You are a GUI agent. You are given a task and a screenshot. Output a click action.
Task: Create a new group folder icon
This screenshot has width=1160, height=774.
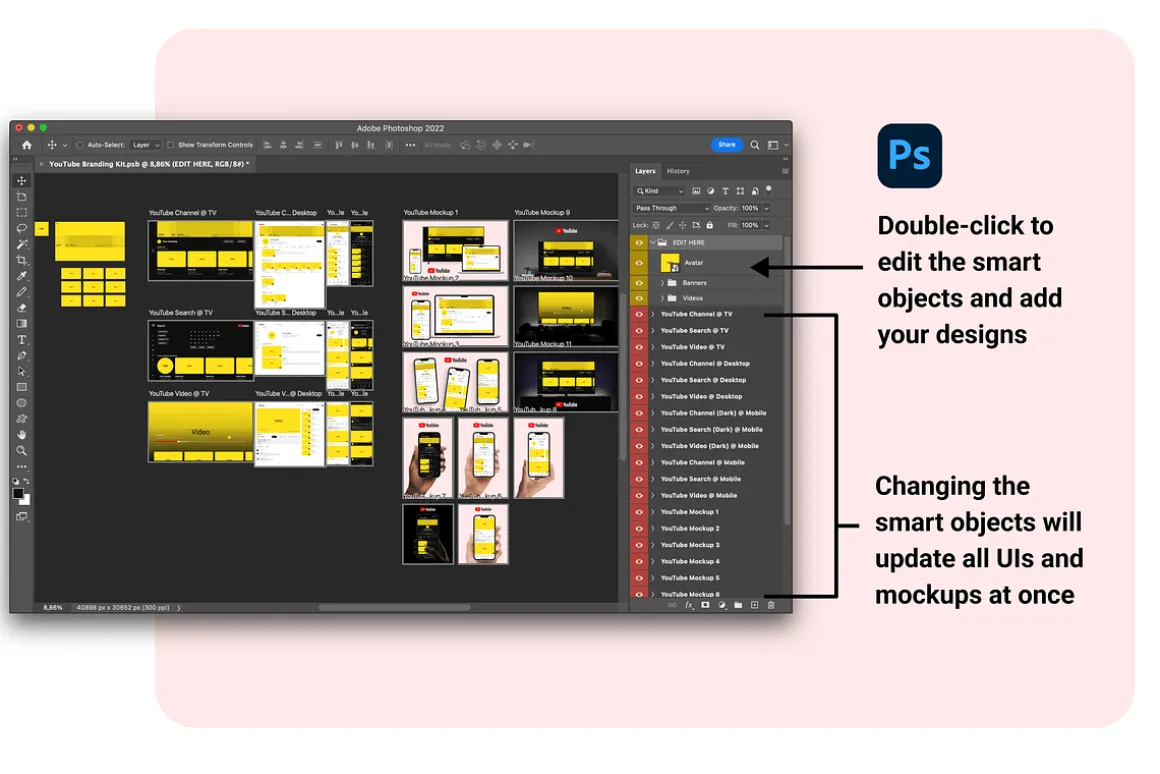click(738, 605)
